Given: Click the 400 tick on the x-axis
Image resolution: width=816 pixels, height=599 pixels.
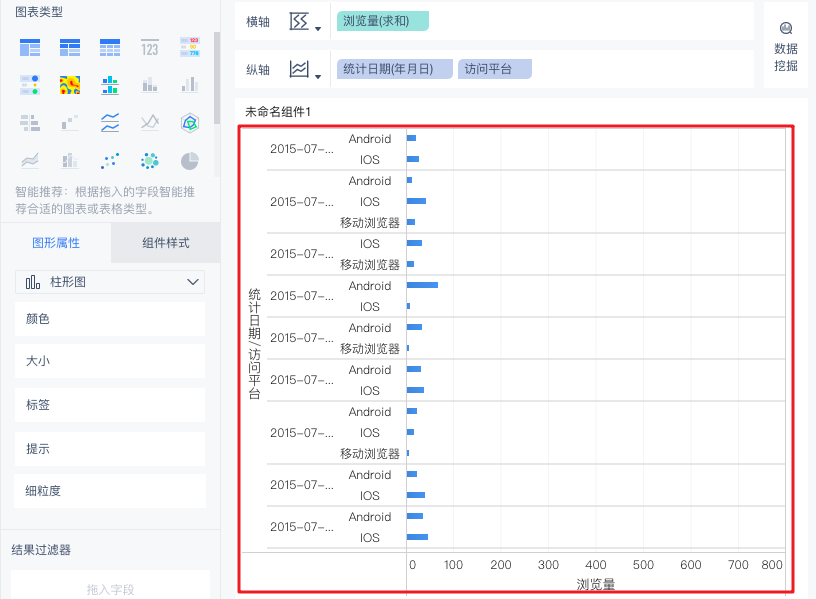Looking at the screenshot, I should click(x=595, y=565).
